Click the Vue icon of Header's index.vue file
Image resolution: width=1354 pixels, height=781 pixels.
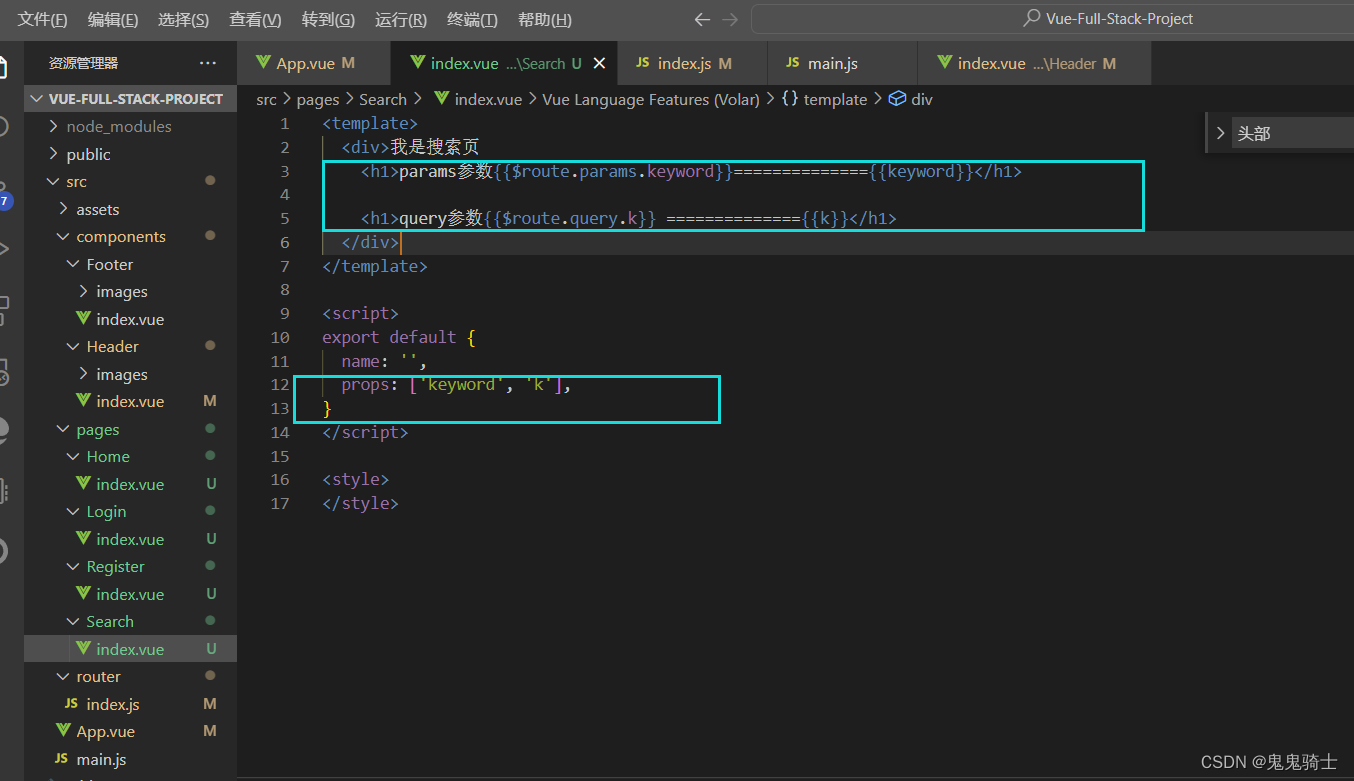click(x=84, y=401)
